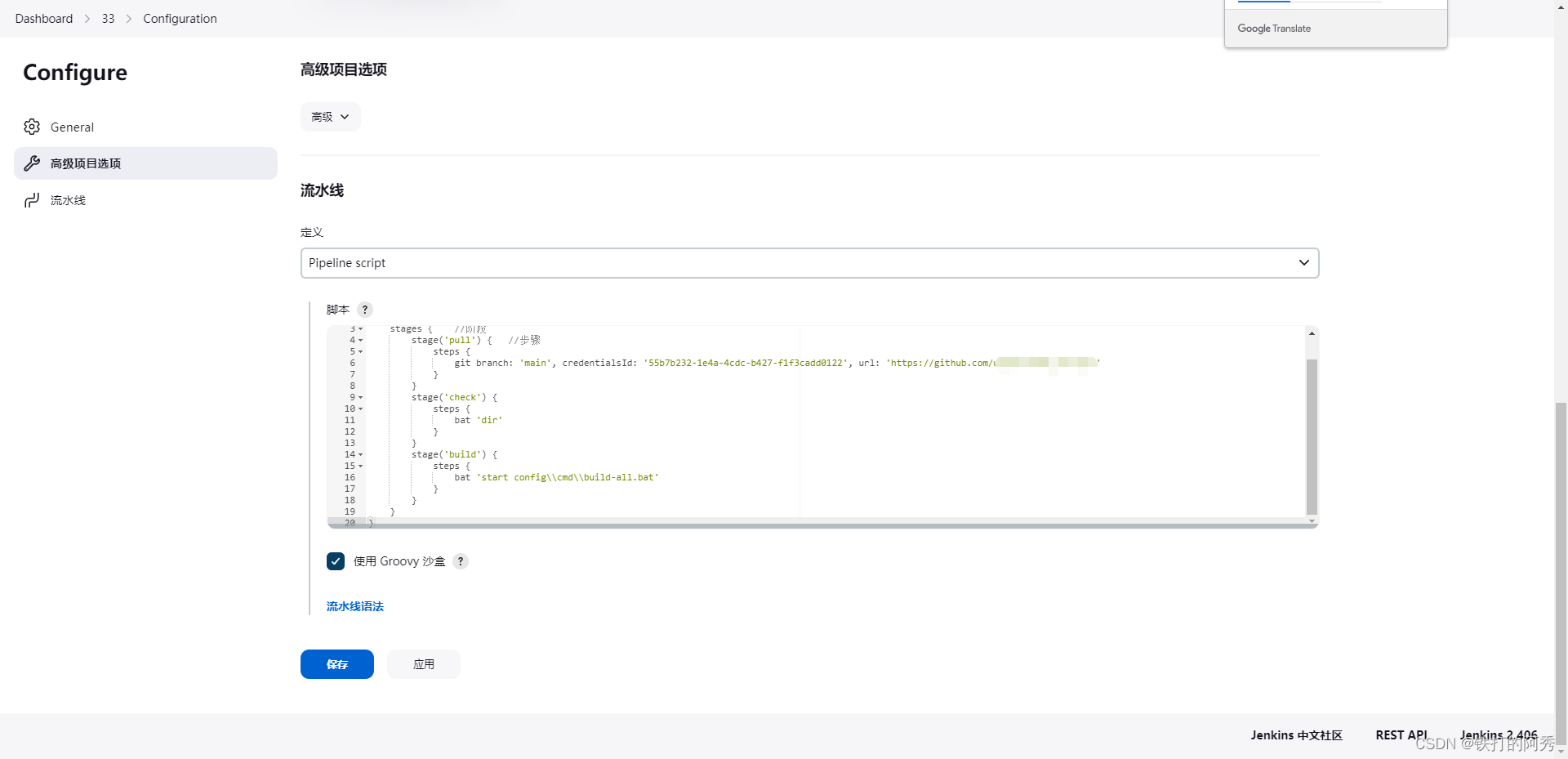Collapse line 9 stage check block
1568x759 pixels.
(361, 397)
